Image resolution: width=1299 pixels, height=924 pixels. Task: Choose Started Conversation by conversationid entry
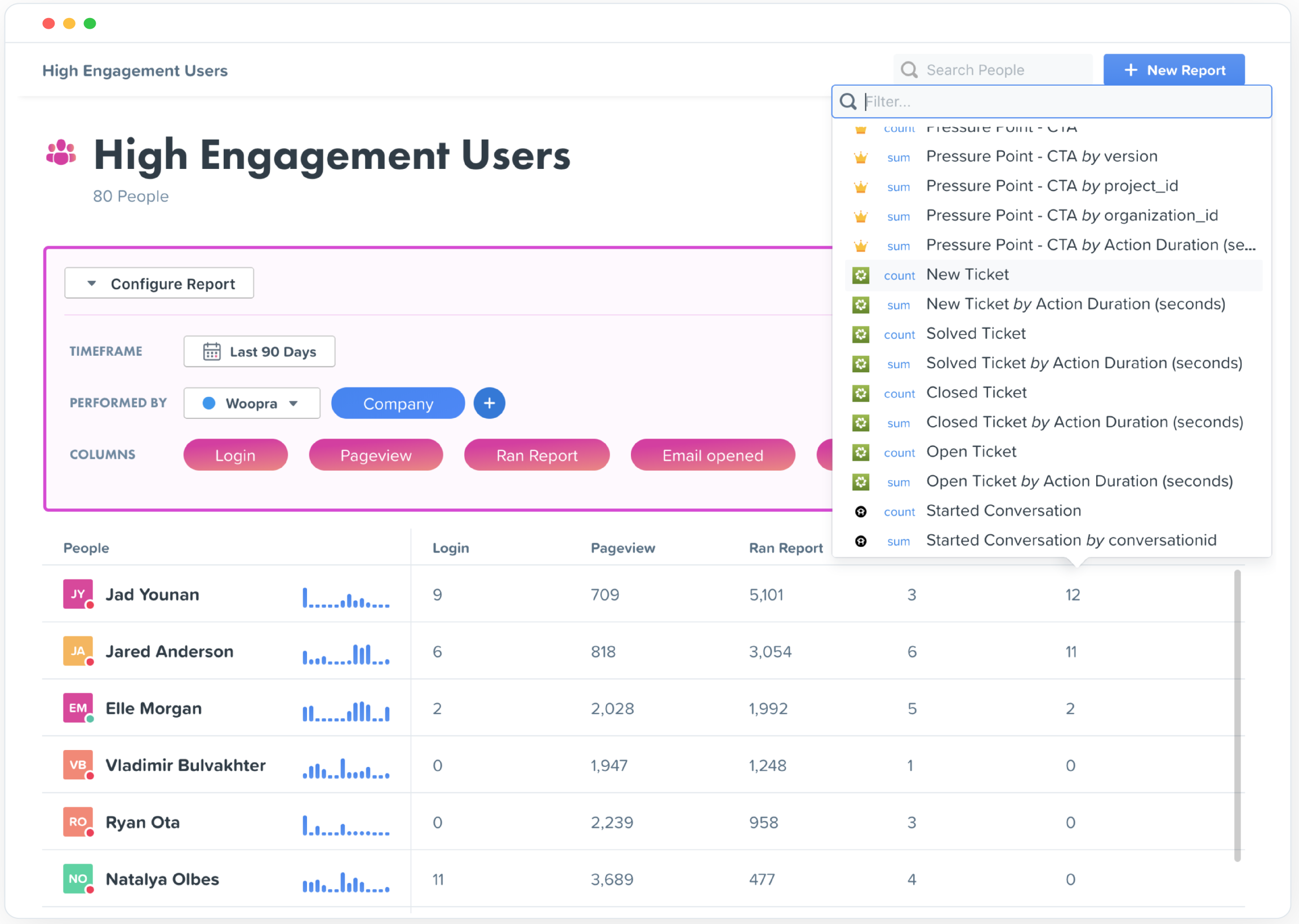pyautogui.click(x=1053, y=541)
